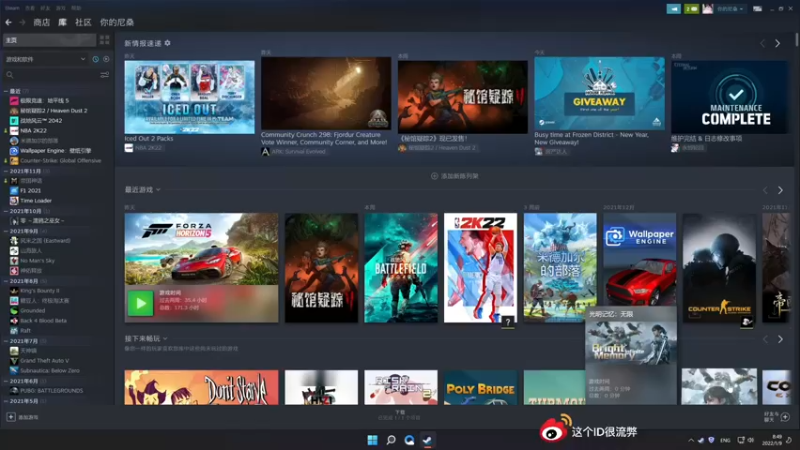Switch library to grid collections view
The image size is (800, 450).
pos(105,40)
